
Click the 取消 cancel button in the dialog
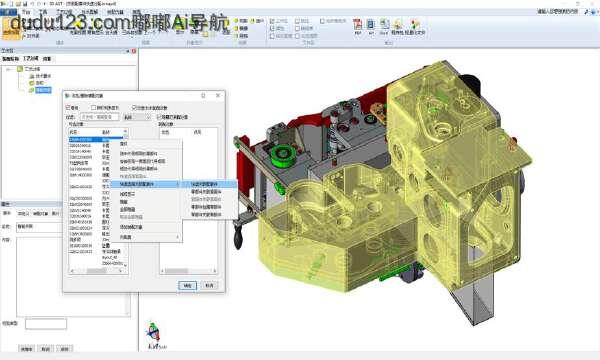tap(209, 285)
